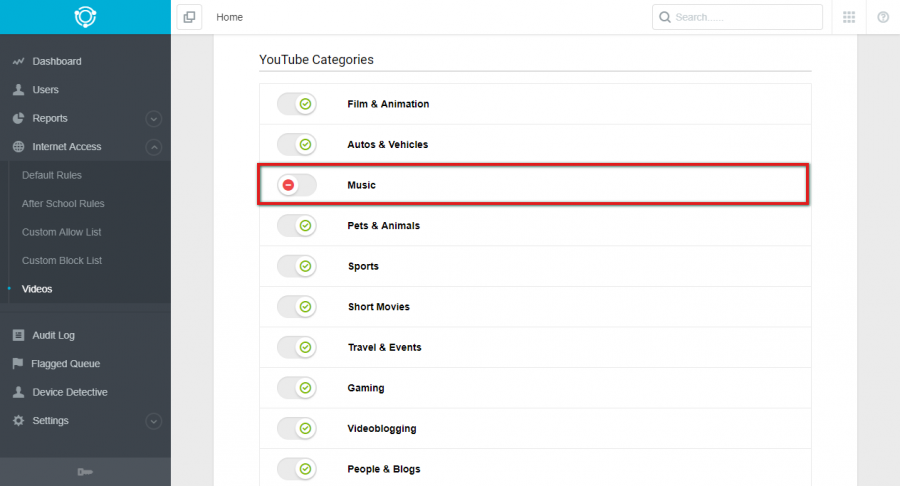This screenshot has height=486, width=900.
Task: Focus the Search input field
Action: 738,17
